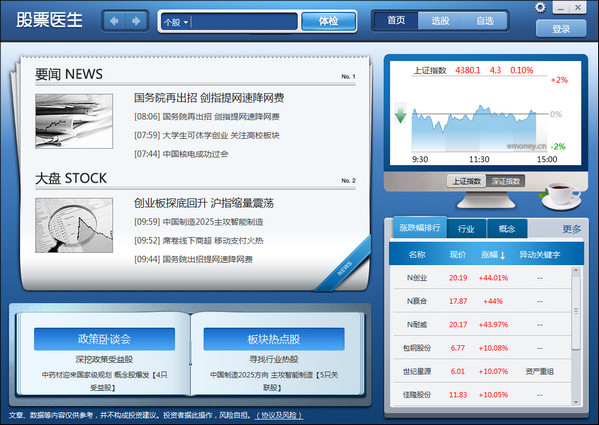Select the 概念 tab in ranking panel
Viewport: 599px width, 425px height.
tap(507, 228)
